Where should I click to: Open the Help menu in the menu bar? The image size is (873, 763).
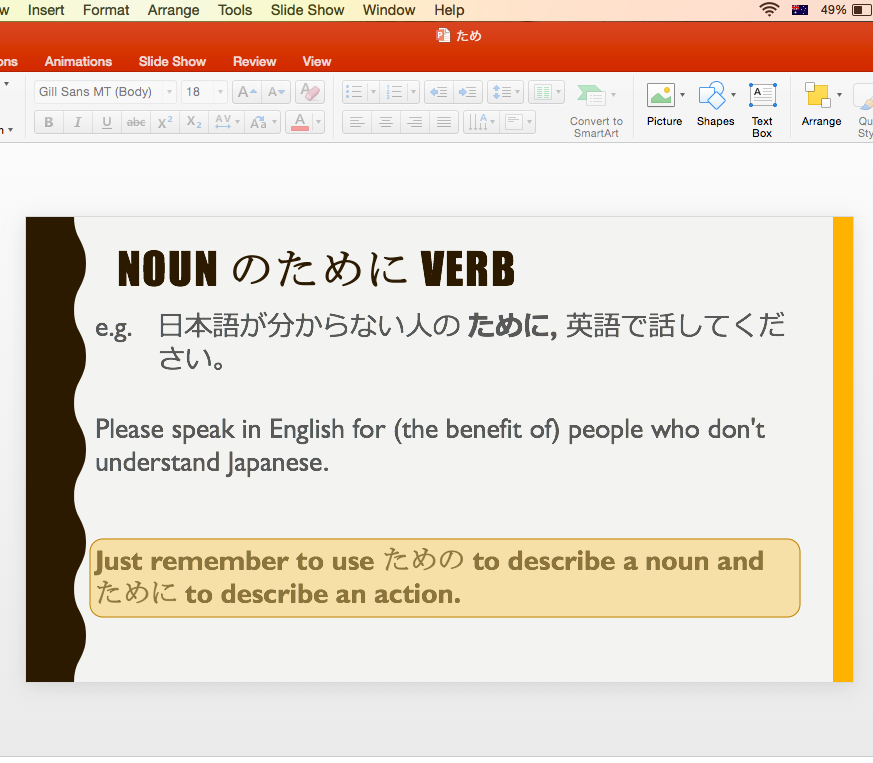tap(449, 10)
